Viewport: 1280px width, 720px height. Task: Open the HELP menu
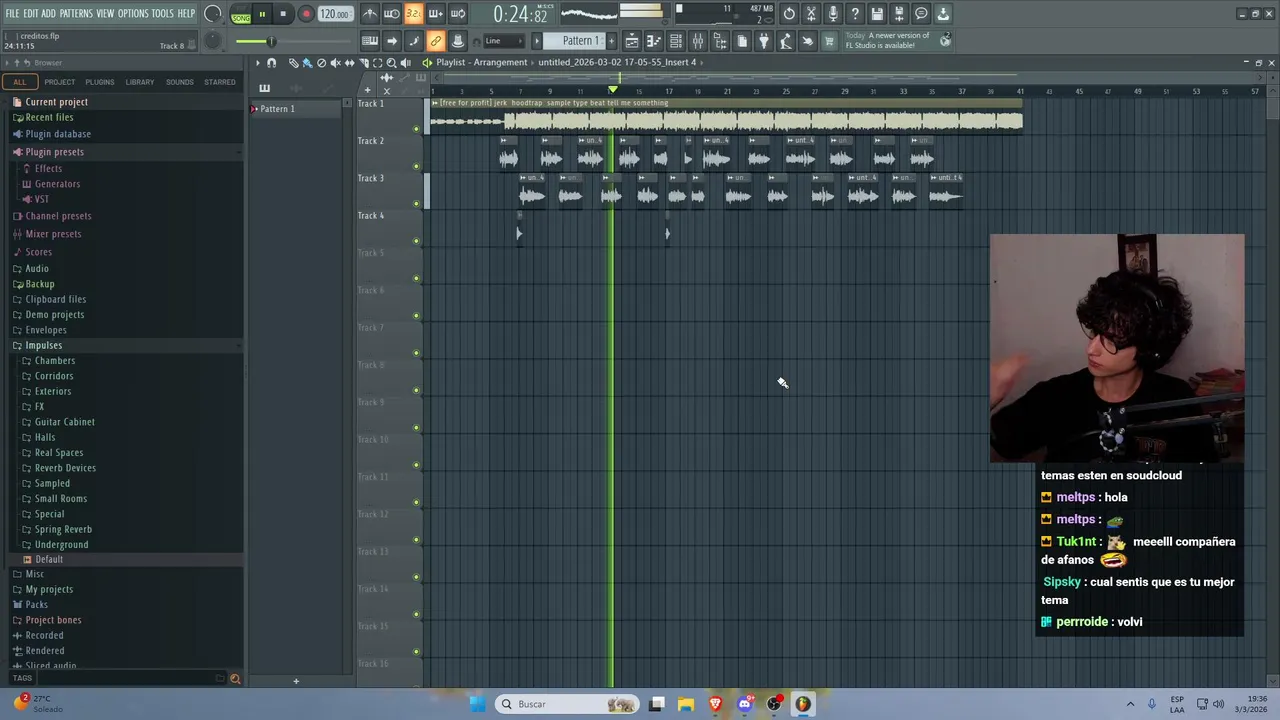[x=187, y=13]
